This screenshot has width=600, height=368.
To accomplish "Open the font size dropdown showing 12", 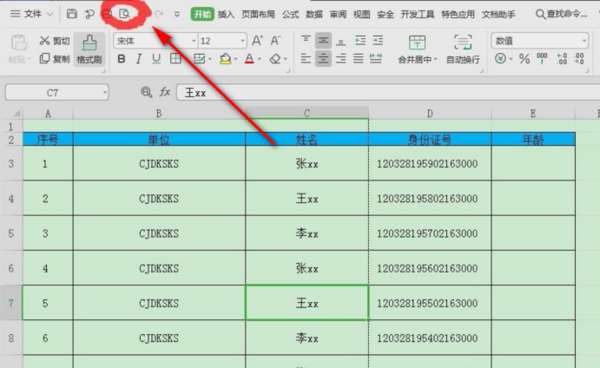I will tap(222, 41).
